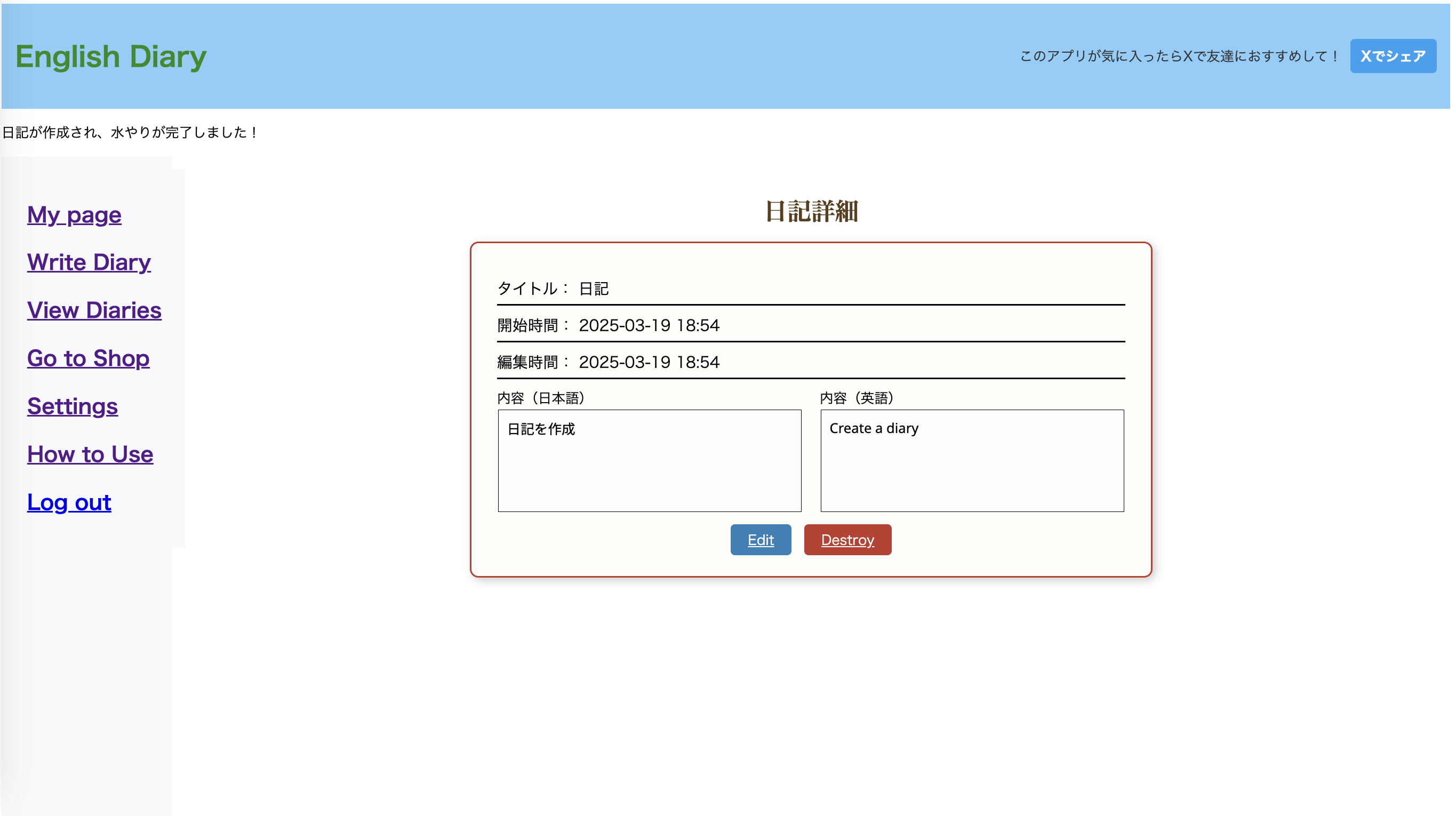The height and width of the screenshot is (816, 1456).
Task: Click the Go to Shop link
Action: (88, 358)
